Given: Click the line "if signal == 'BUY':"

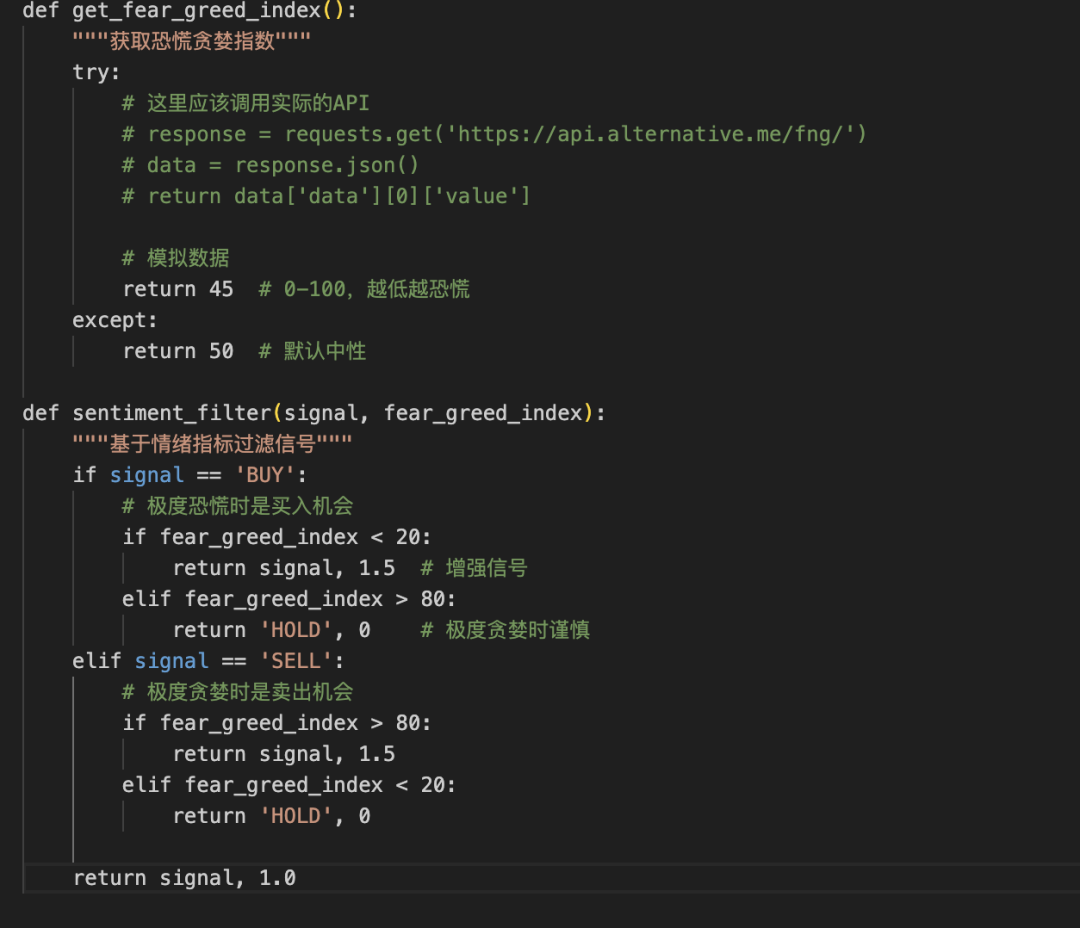Looking at the screenshot, I should (189, 475).
